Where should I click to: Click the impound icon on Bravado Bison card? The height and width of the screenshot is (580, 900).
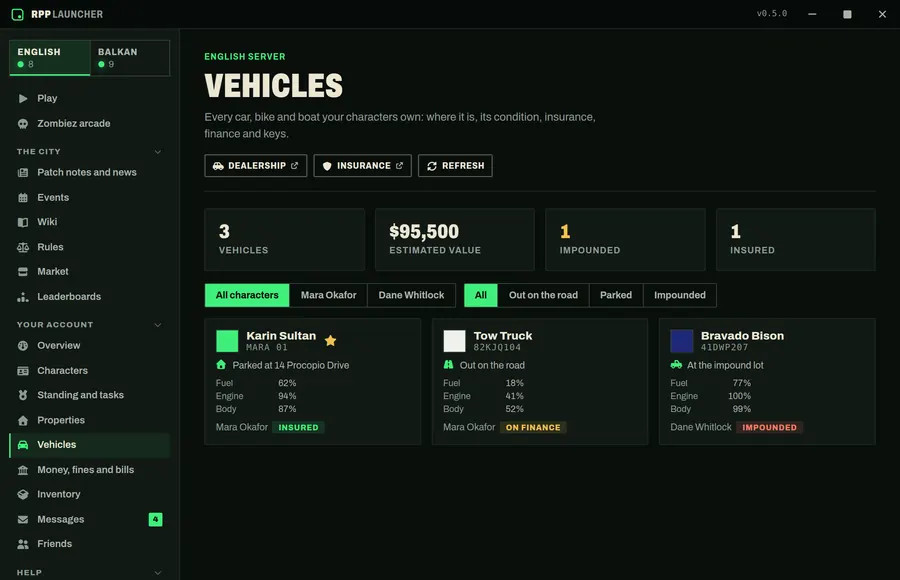coord(676,365)
